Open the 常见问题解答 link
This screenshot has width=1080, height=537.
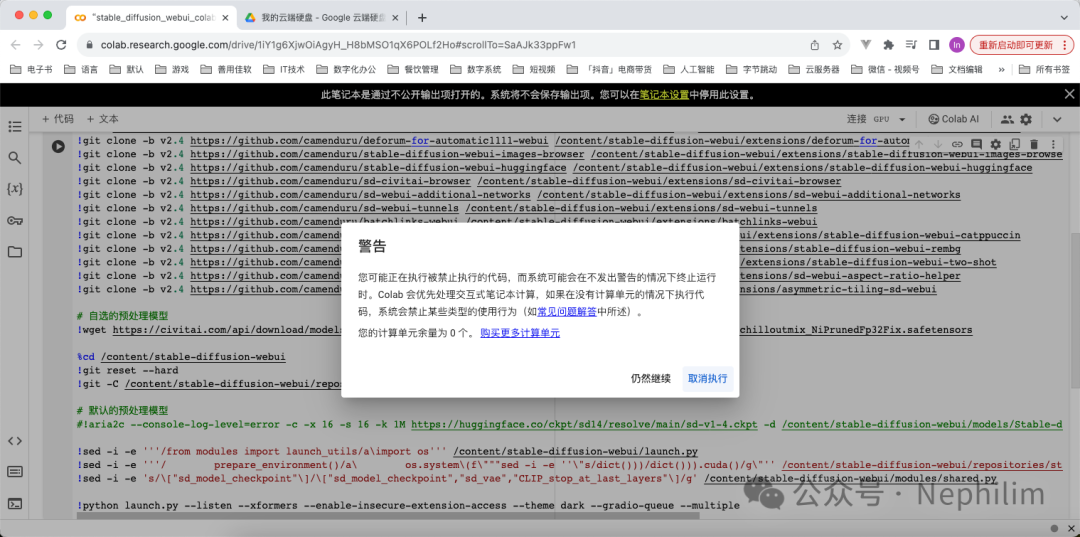[567, 312]
